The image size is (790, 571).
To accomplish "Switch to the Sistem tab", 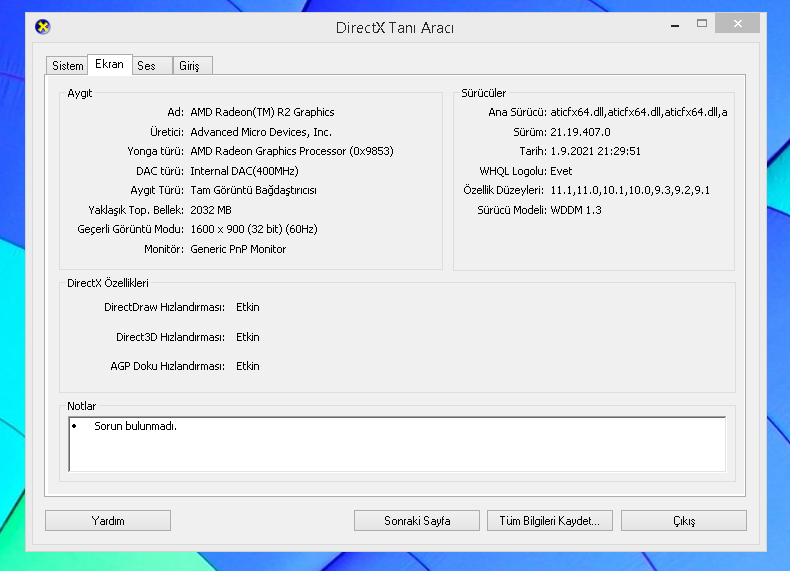I will pos(68,66).
